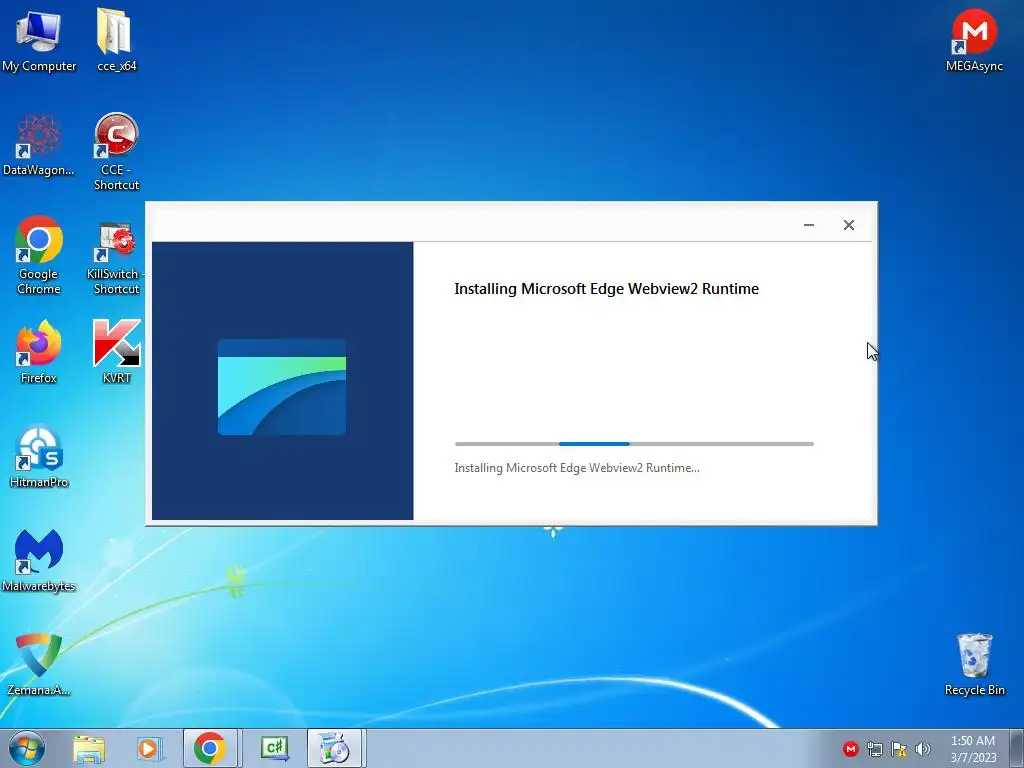1024x768 pixels.
Task: Open Windows Explorer from the taskbar
Action: [x=89, y=748]
